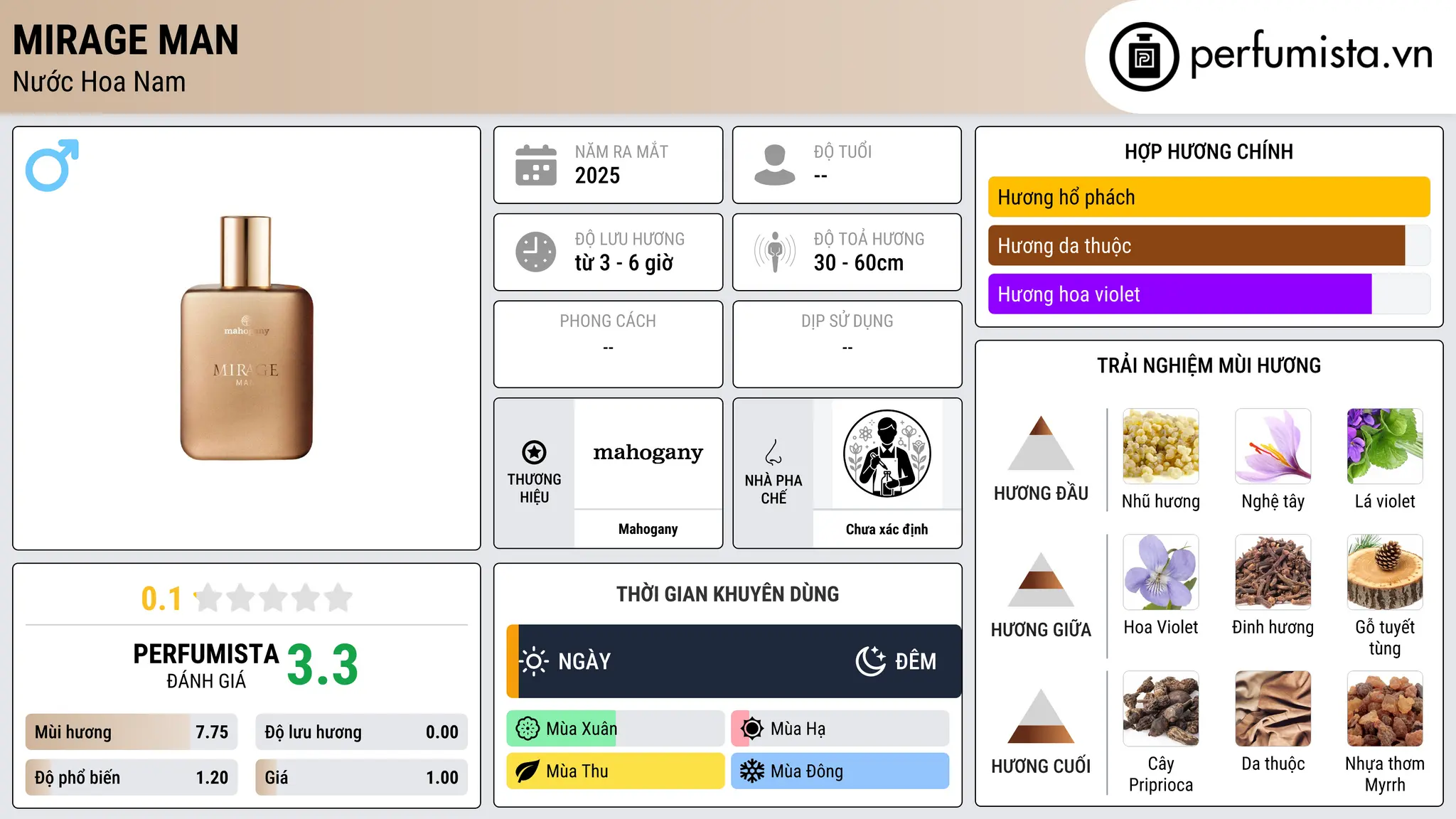Image resolution: width=1456 pixels, height=819 pixels.
Task: Click the perfumista.vn bottle logo icon
Action: coord(1144,57)
